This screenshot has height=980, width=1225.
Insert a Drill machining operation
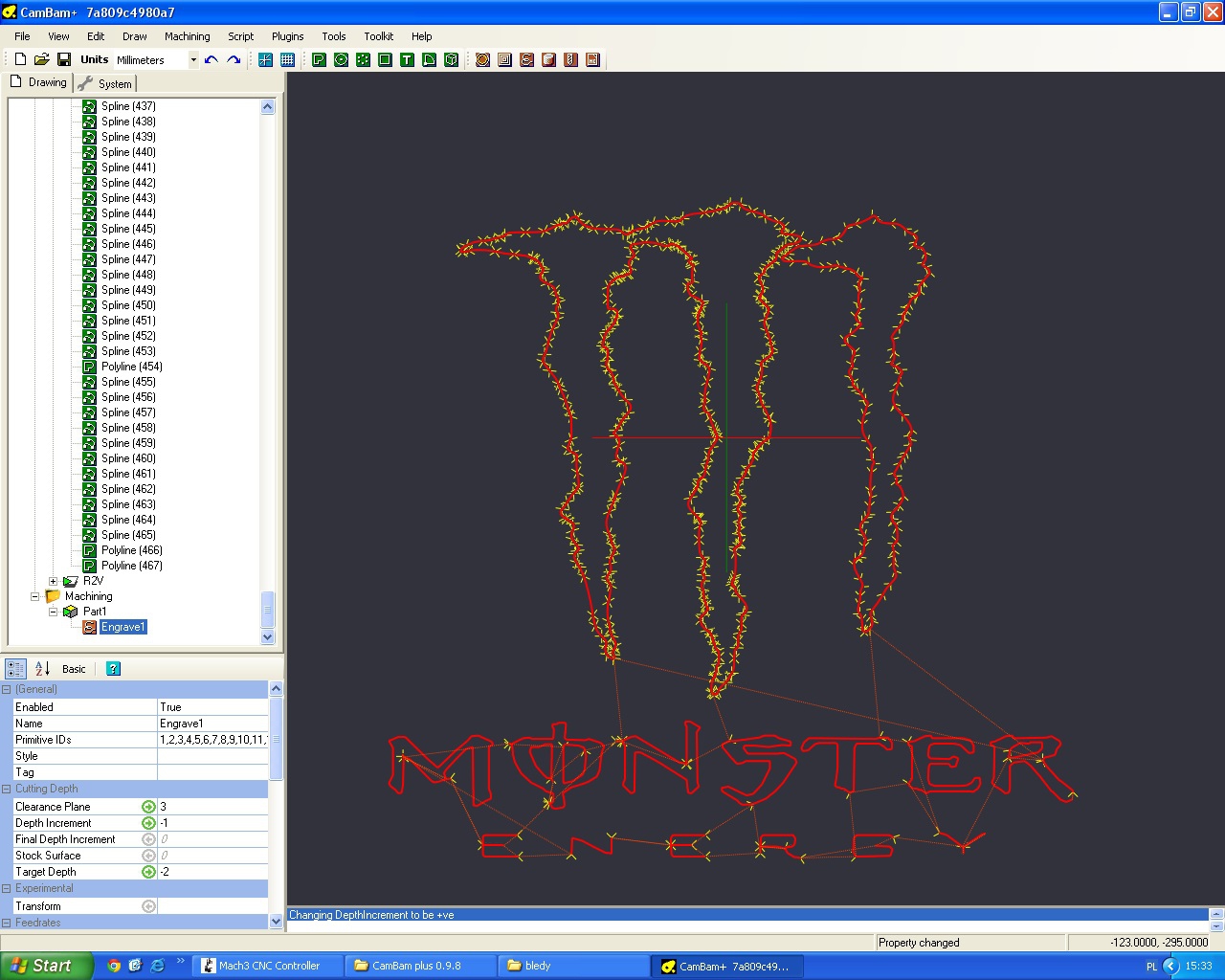[570, 59]
